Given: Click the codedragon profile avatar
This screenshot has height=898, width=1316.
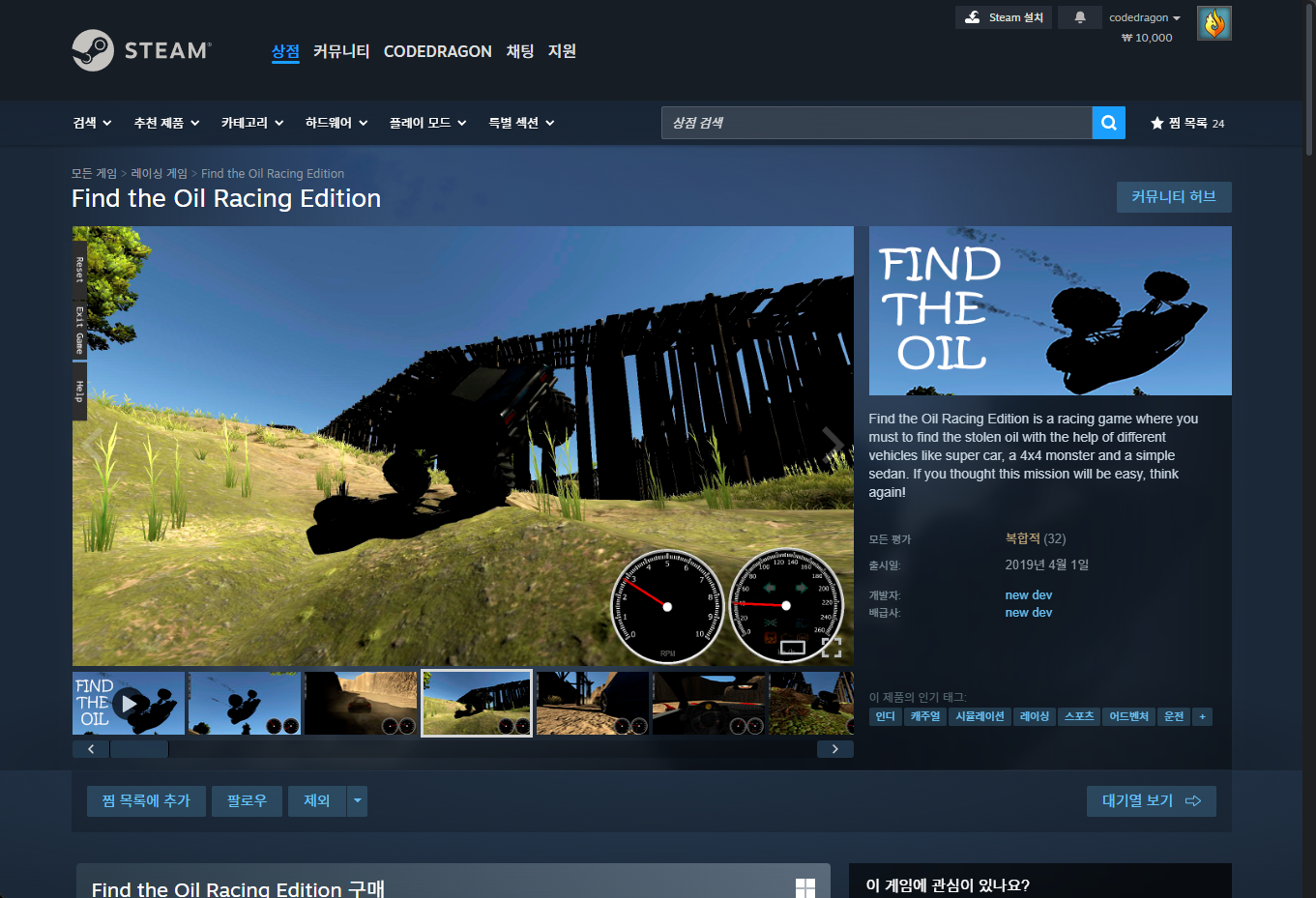Looking at the screenshot, I should coord(1214,23).
